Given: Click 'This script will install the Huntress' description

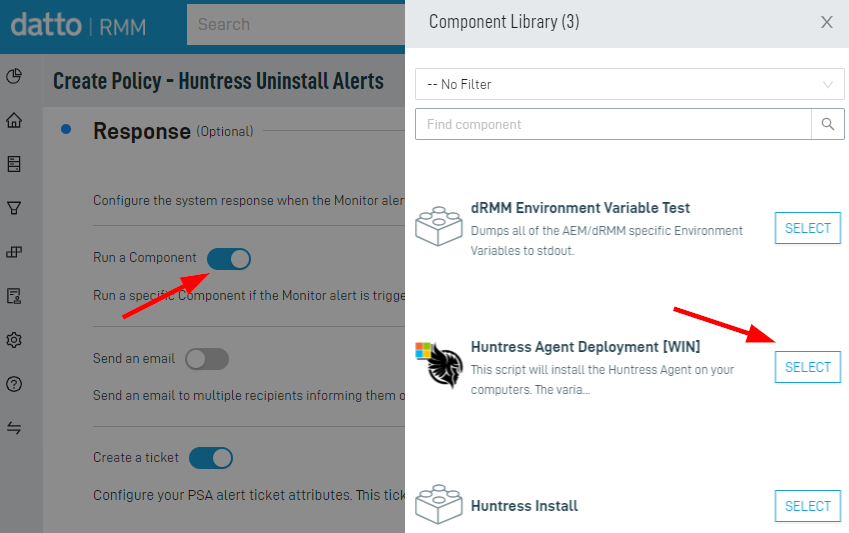Looking at the screenshot, I should tap(602, 379).
